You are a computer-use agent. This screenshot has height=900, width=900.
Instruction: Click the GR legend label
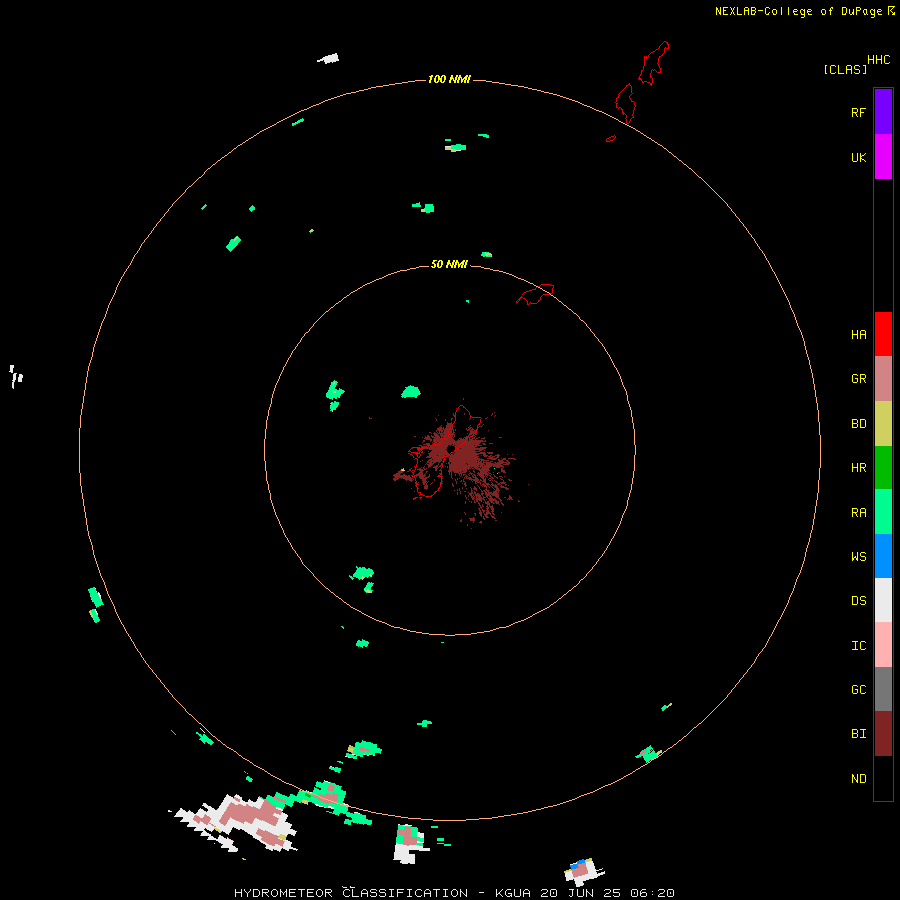[858, 379]
